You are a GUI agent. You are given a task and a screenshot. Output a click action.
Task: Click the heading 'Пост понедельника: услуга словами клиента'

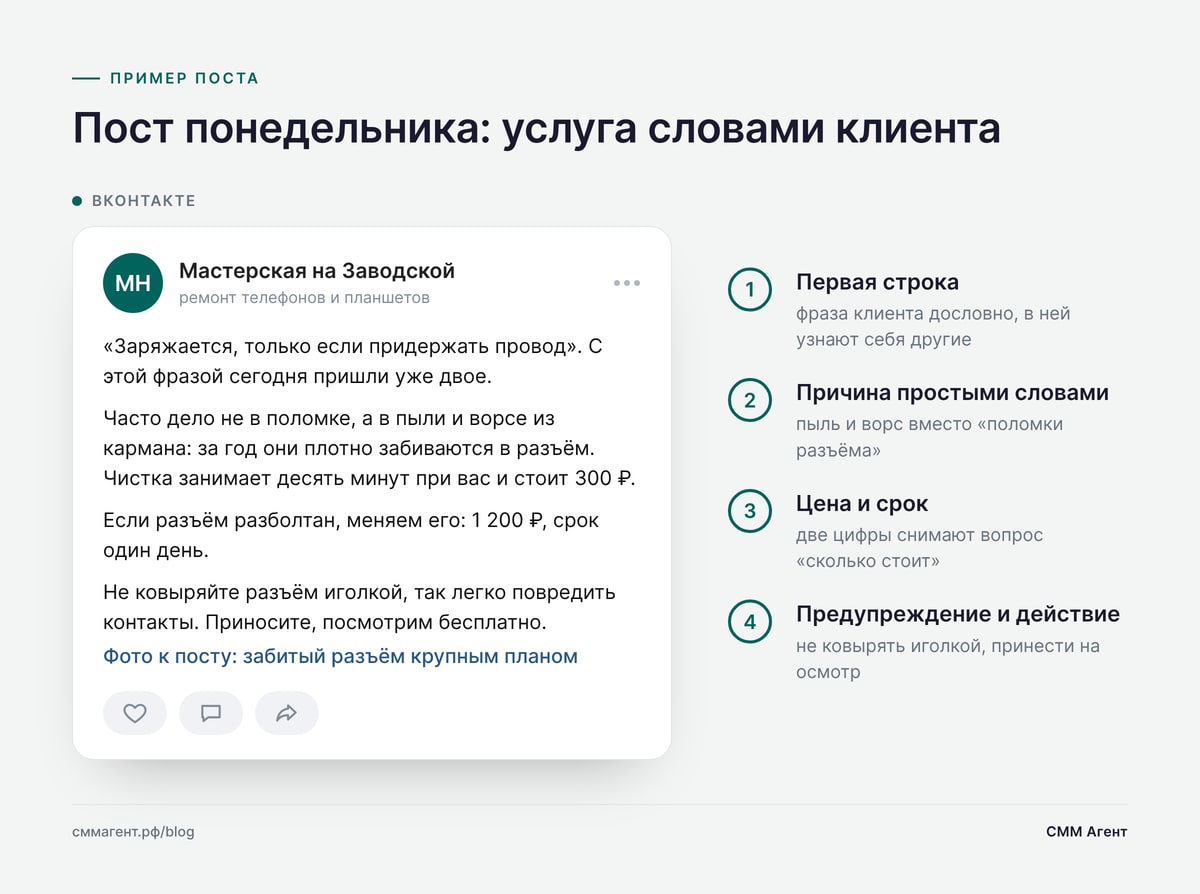[x=537, y=130]
